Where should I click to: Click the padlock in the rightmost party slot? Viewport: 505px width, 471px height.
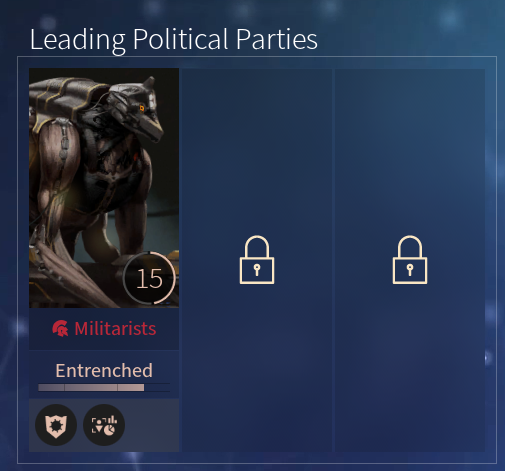(x=410, y=260)
